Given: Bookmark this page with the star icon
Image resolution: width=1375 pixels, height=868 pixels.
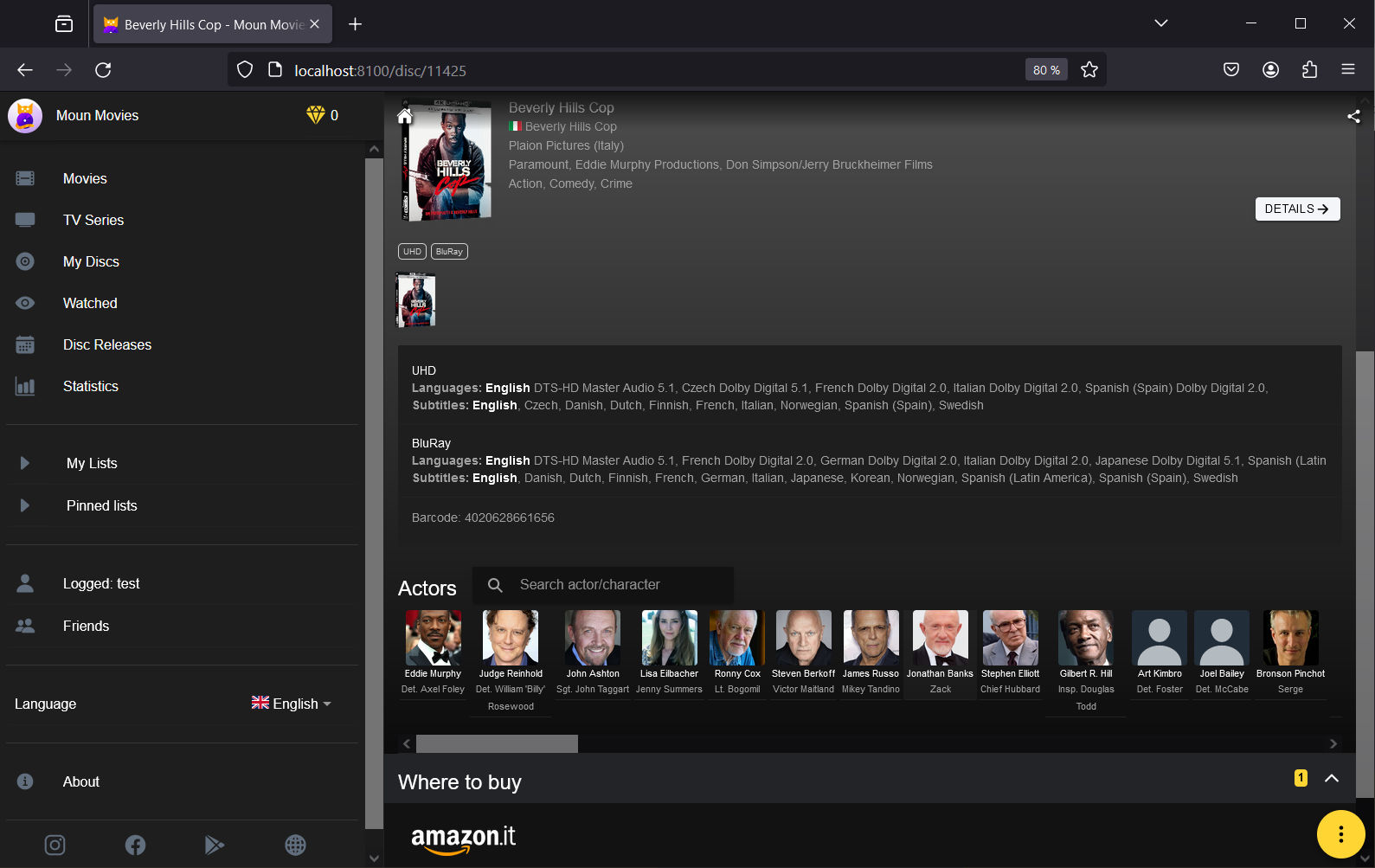Looking at the screenshot, I should click(x=1089, y=70).
